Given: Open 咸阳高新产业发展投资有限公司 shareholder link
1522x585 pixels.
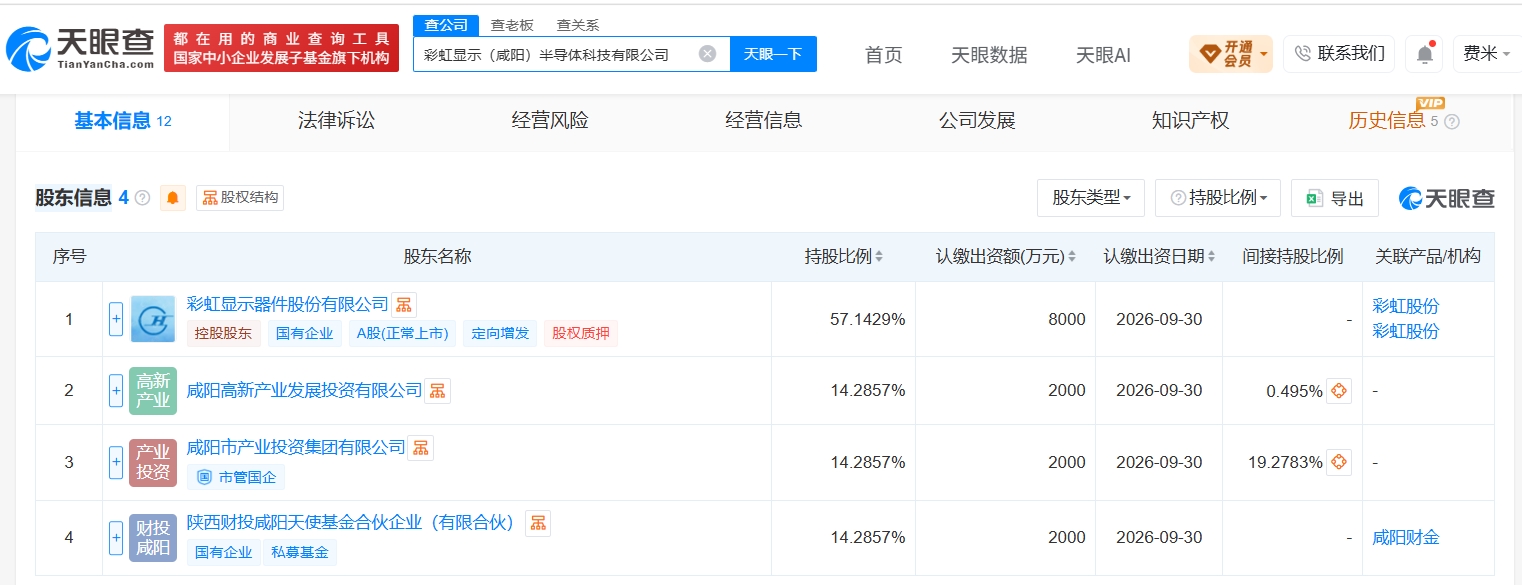Looking at the screenshot, I should [304, 390].
